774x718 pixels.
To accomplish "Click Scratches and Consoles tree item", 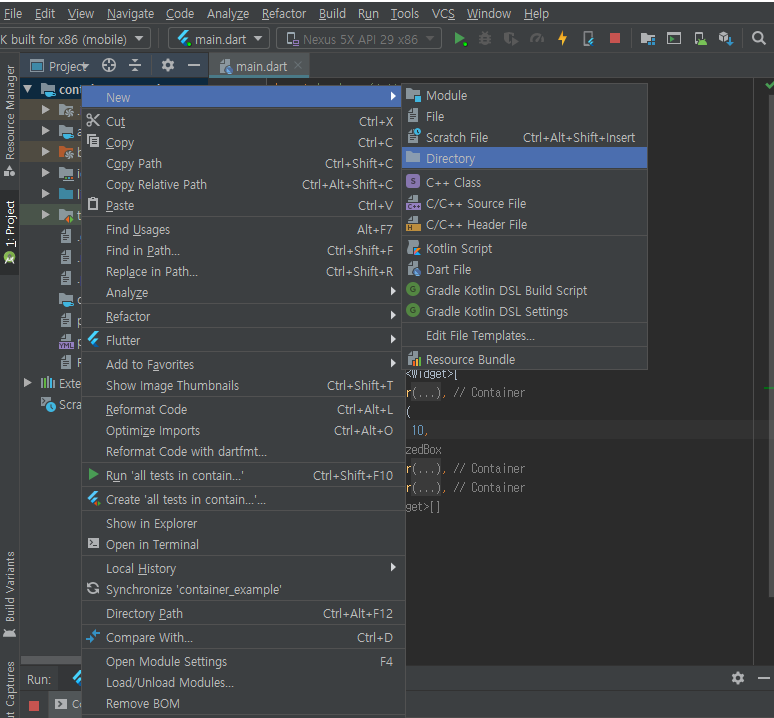I will (61, 404).
